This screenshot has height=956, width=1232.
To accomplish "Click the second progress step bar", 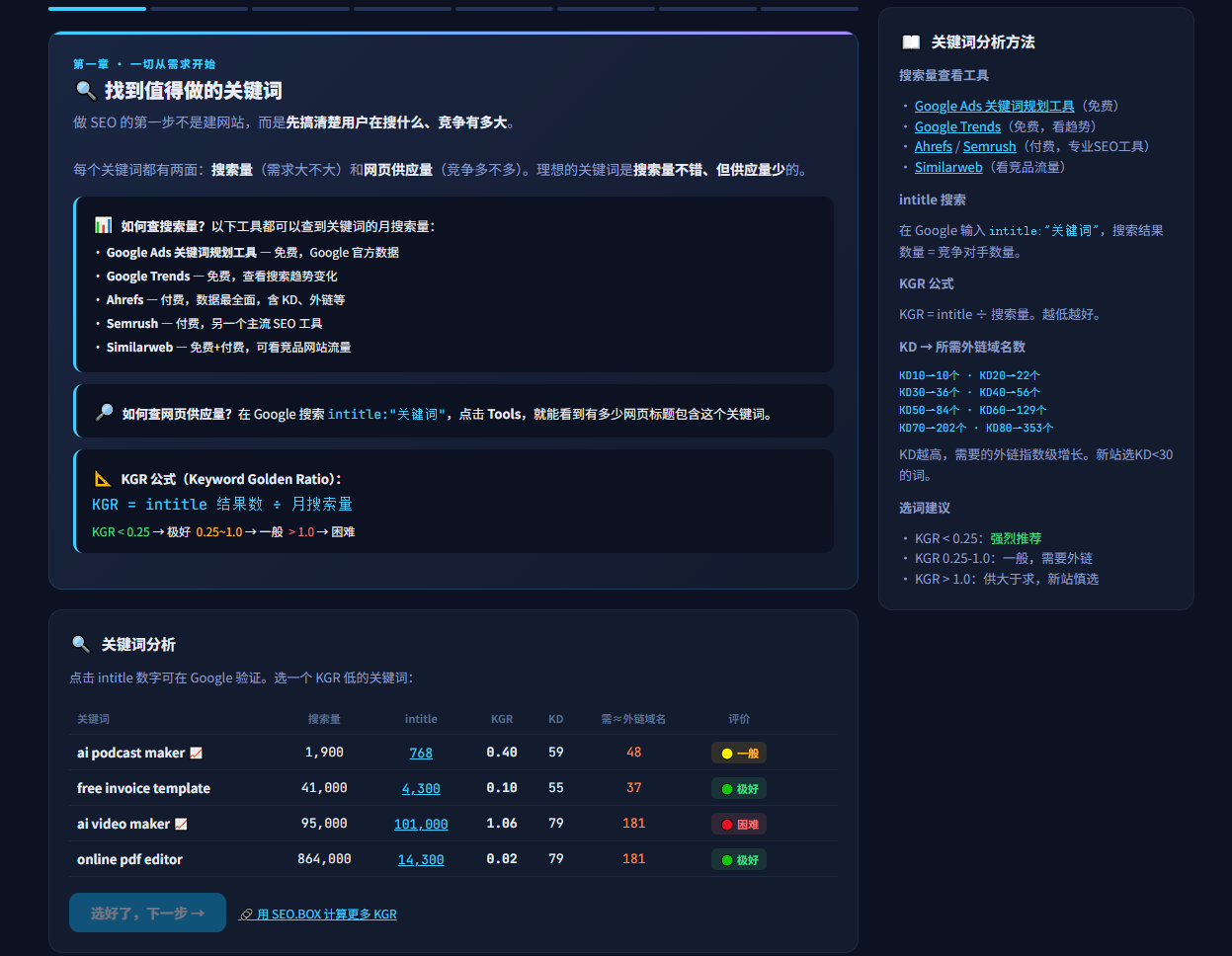I will 199,9.
